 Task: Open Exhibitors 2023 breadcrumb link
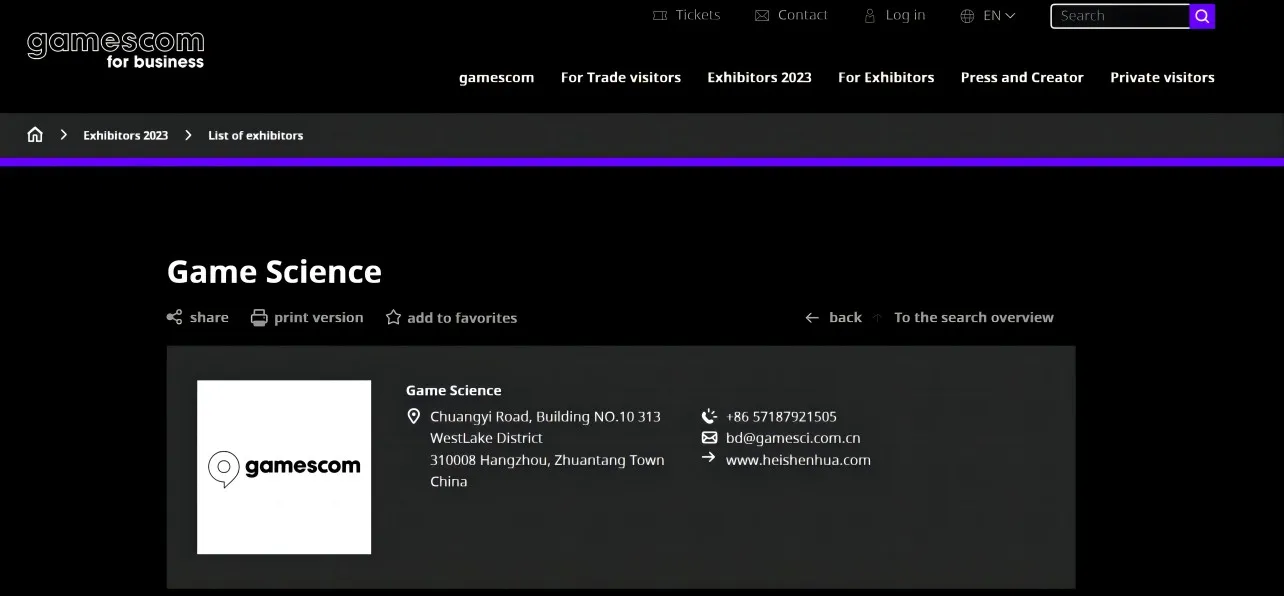pos(126,135)
